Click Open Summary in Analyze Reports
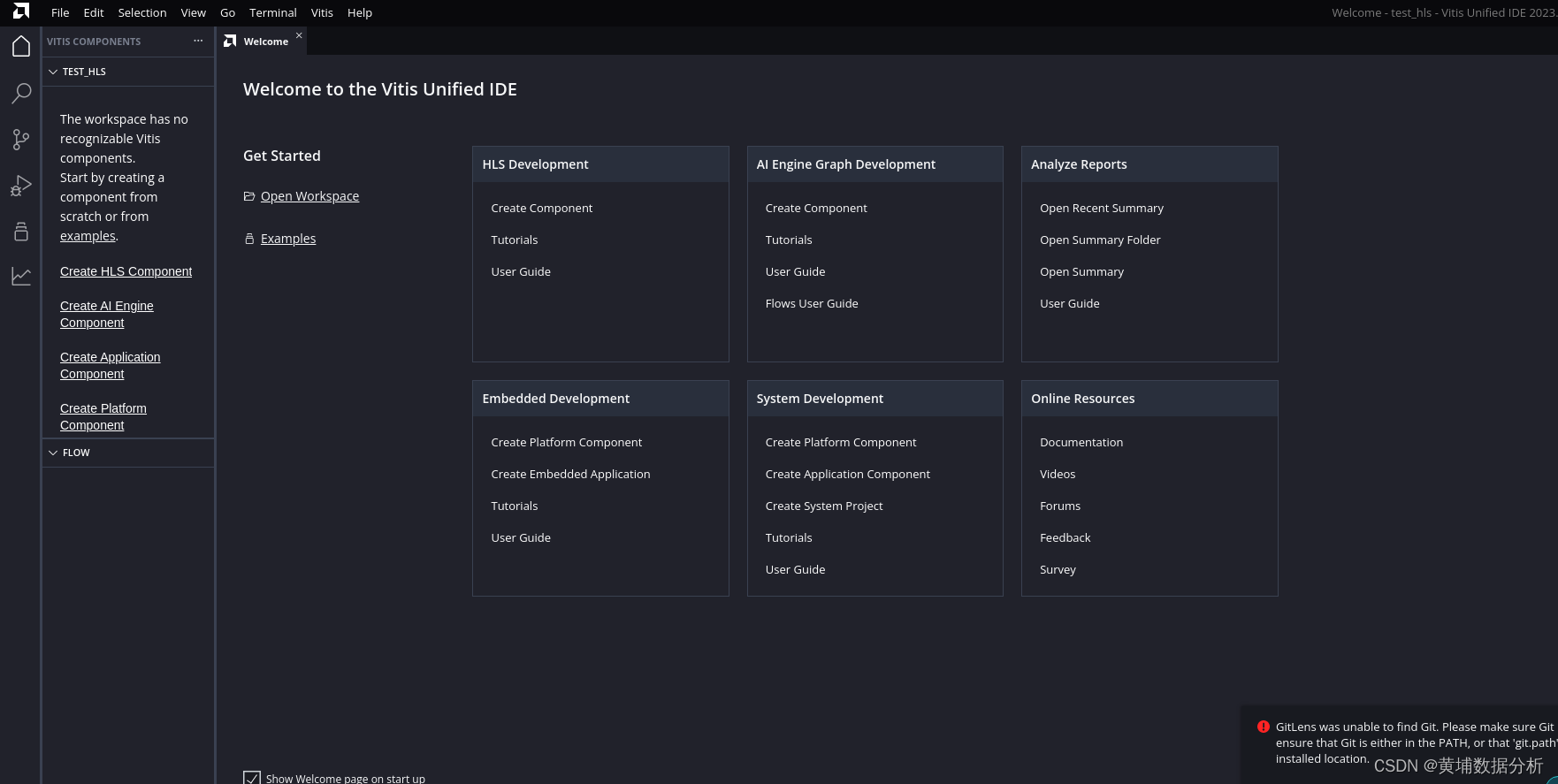 [1081, 271]
